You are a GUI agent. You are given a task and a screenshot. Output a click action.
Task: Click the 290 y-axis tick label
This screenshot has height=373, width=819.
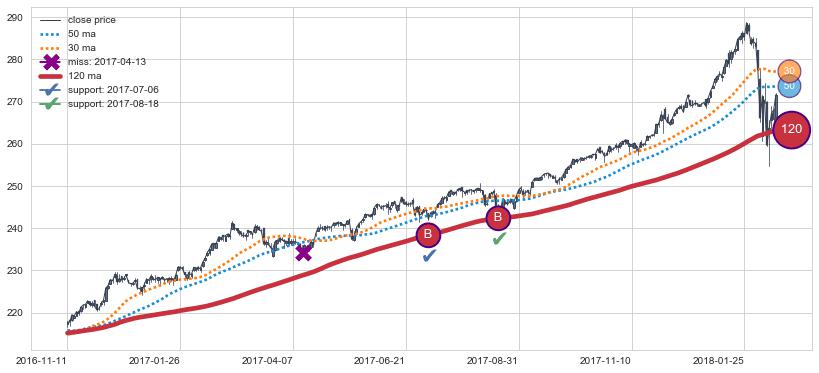click(16, 18)
